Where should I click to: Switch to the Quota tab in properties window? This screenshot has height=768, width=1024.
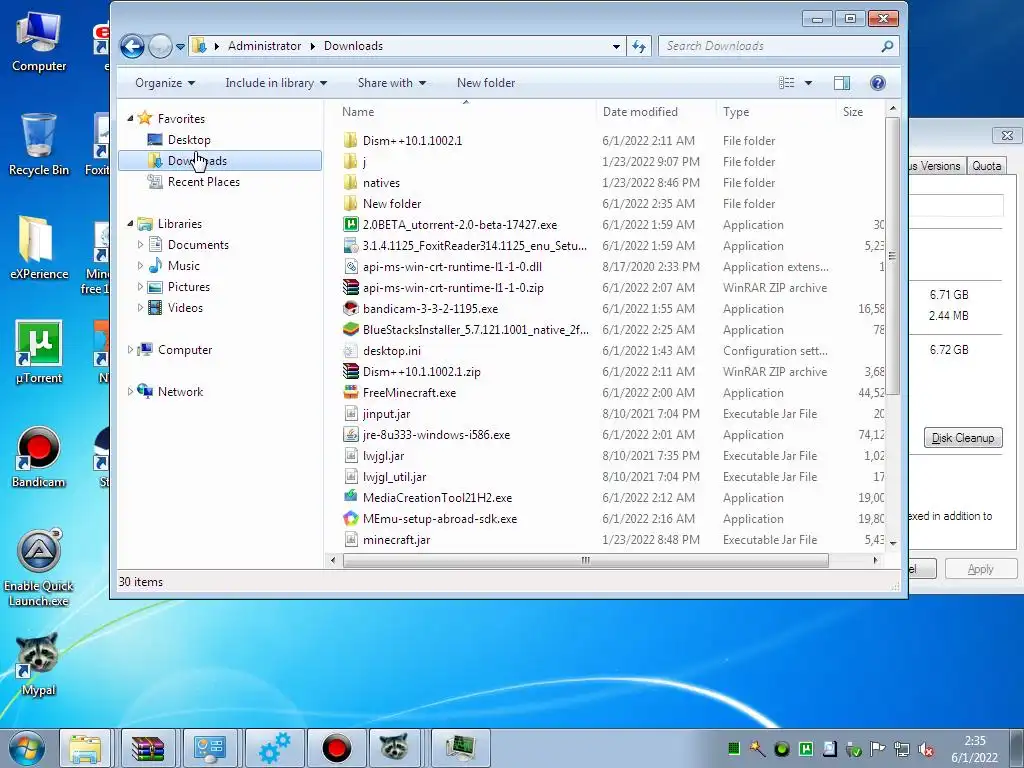pos(986,166)
